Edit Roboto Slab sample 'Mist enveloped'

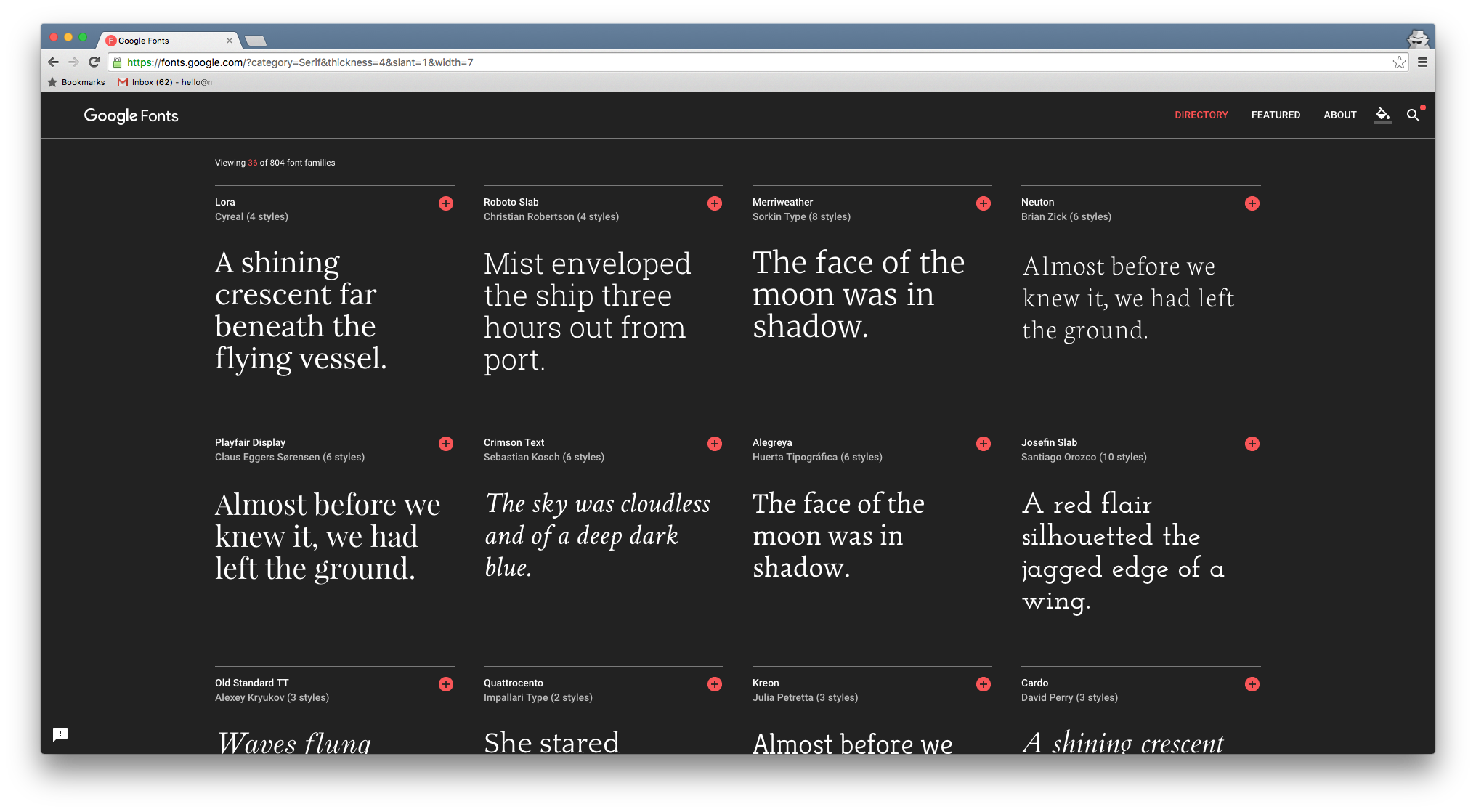pyautogui.click(x=588, y=312)
